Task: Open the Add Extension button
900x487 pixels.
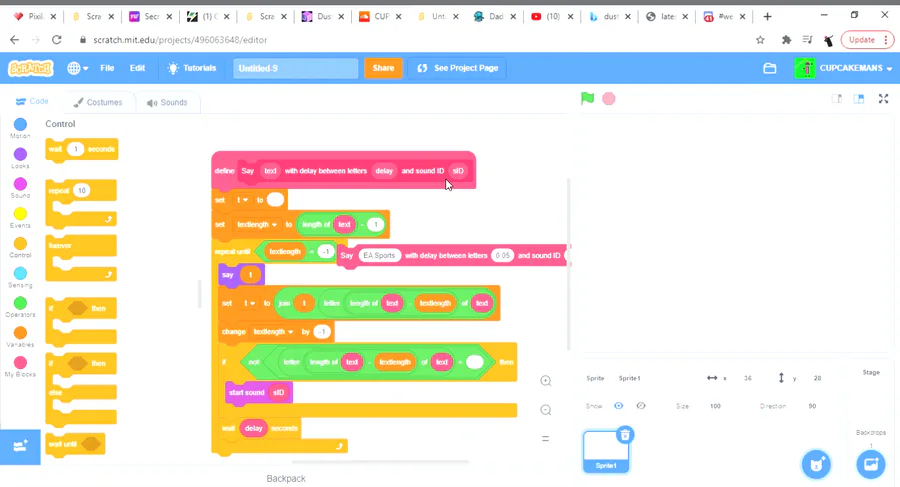Action: pos(20,446)
